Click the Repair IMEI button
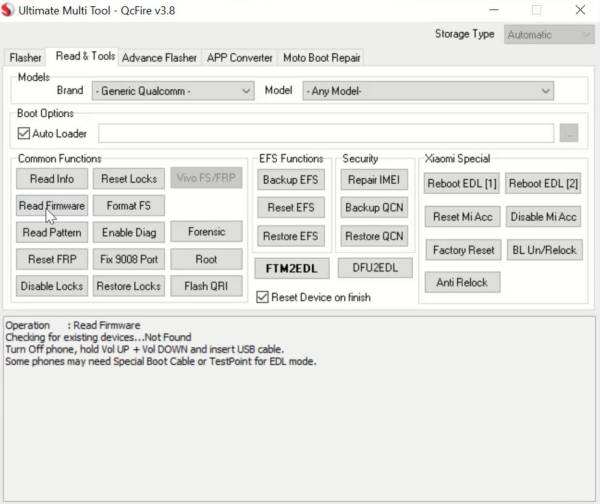 [x=374, y=179]
